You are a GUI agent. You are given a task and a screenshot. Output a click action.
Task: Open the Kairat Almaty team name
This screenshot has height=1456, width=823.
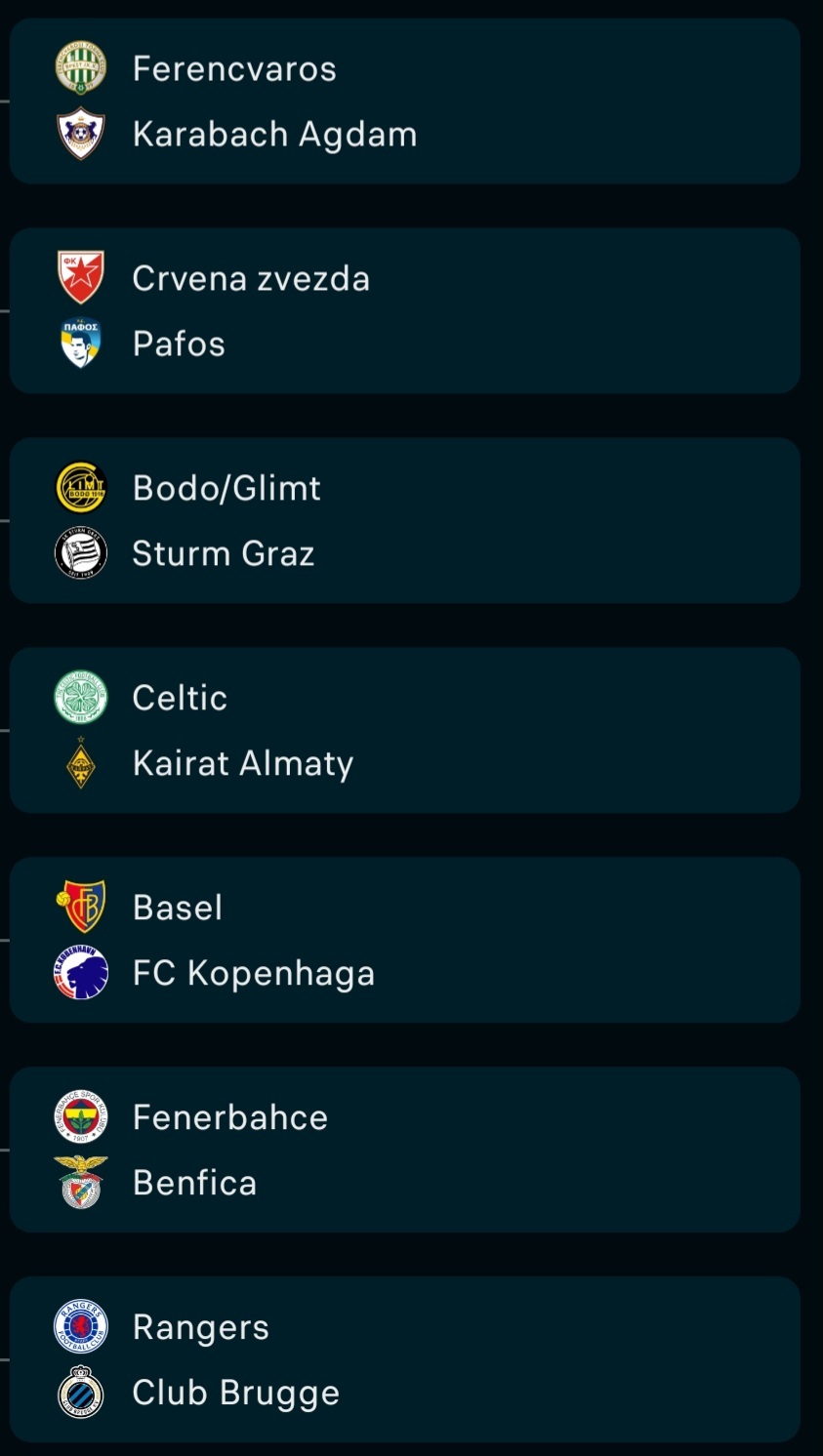pos(243,763)
